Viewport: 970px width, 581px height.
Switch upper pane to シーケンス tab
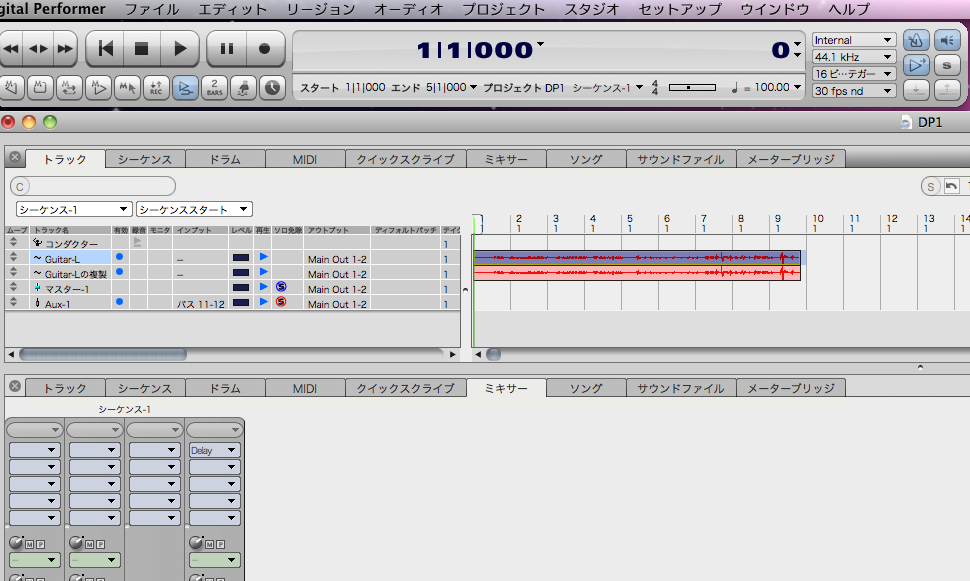pos(145,159)
